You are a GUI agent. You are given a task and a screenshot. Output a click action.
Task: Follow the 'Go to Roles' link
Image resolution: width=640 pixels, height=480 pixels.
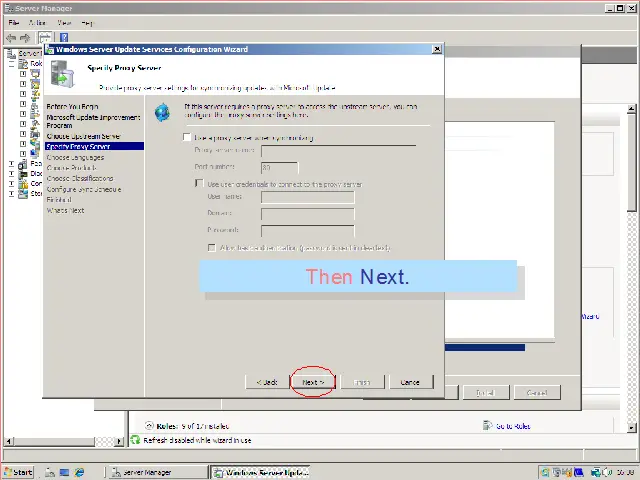pos(513,426)
